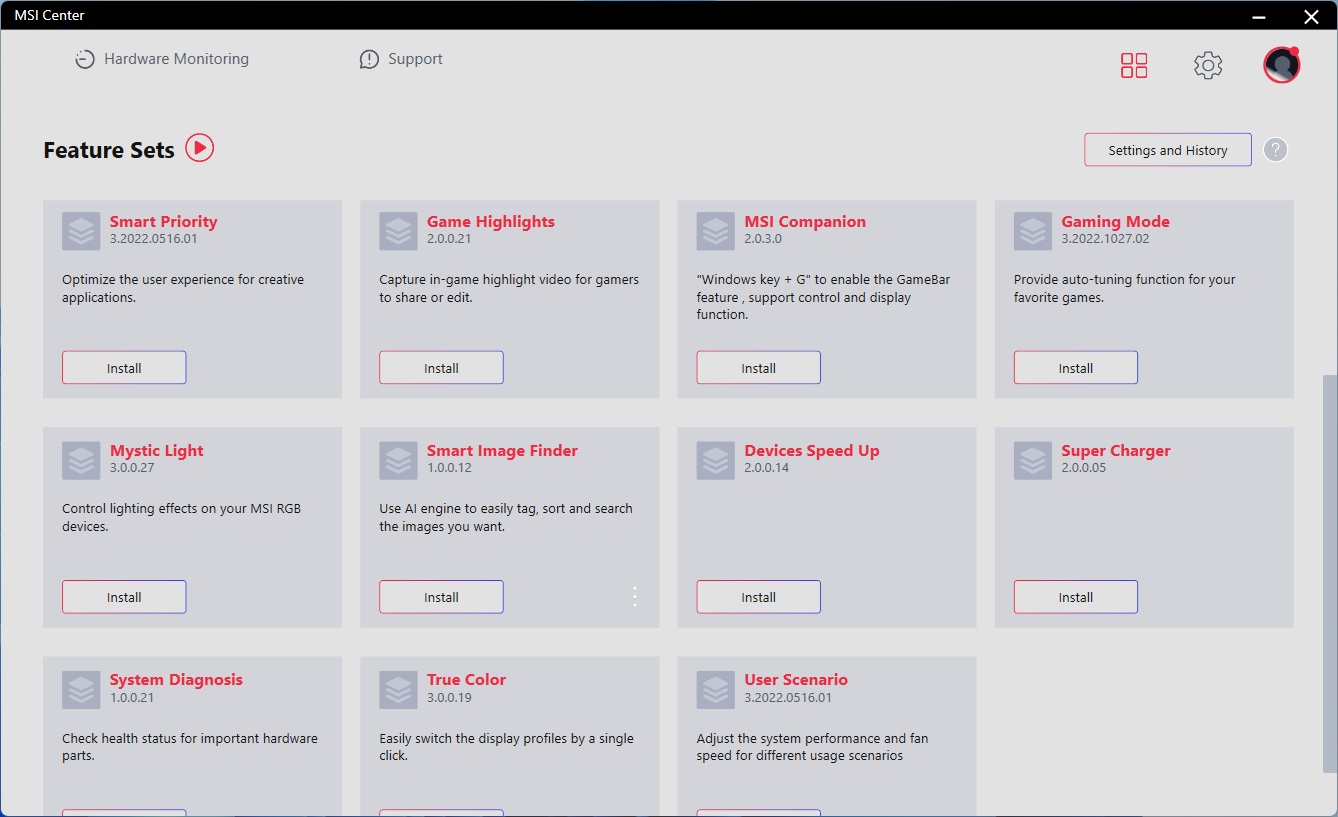
Task: Open the settings gear icon
Action: click(1208, 66)
